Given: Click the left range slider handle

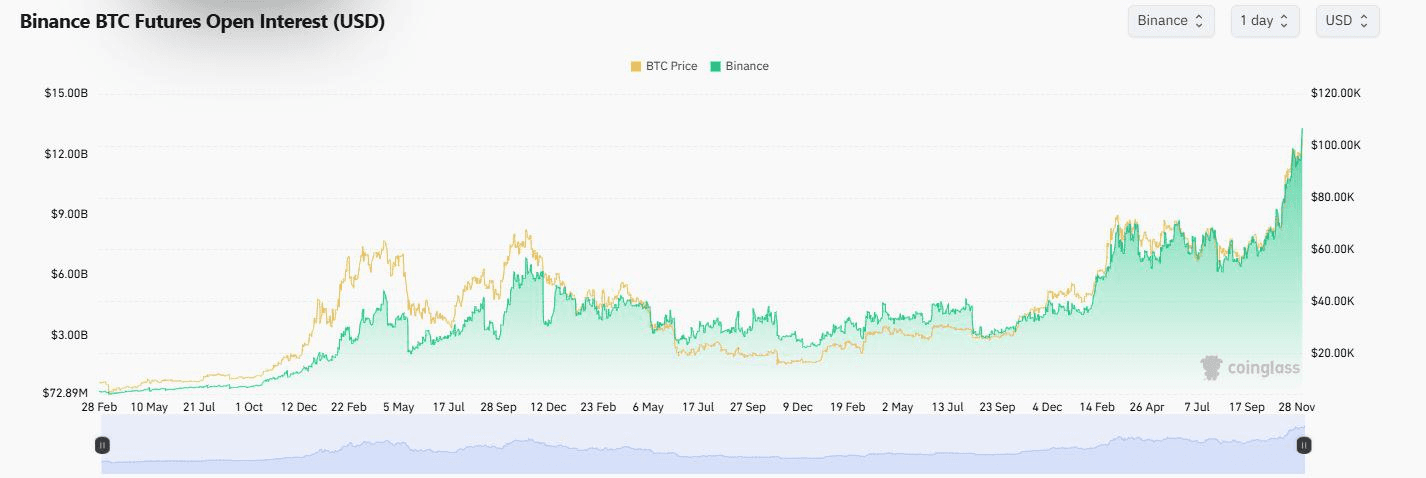Looking at the screenshot, I should [102, 445].
